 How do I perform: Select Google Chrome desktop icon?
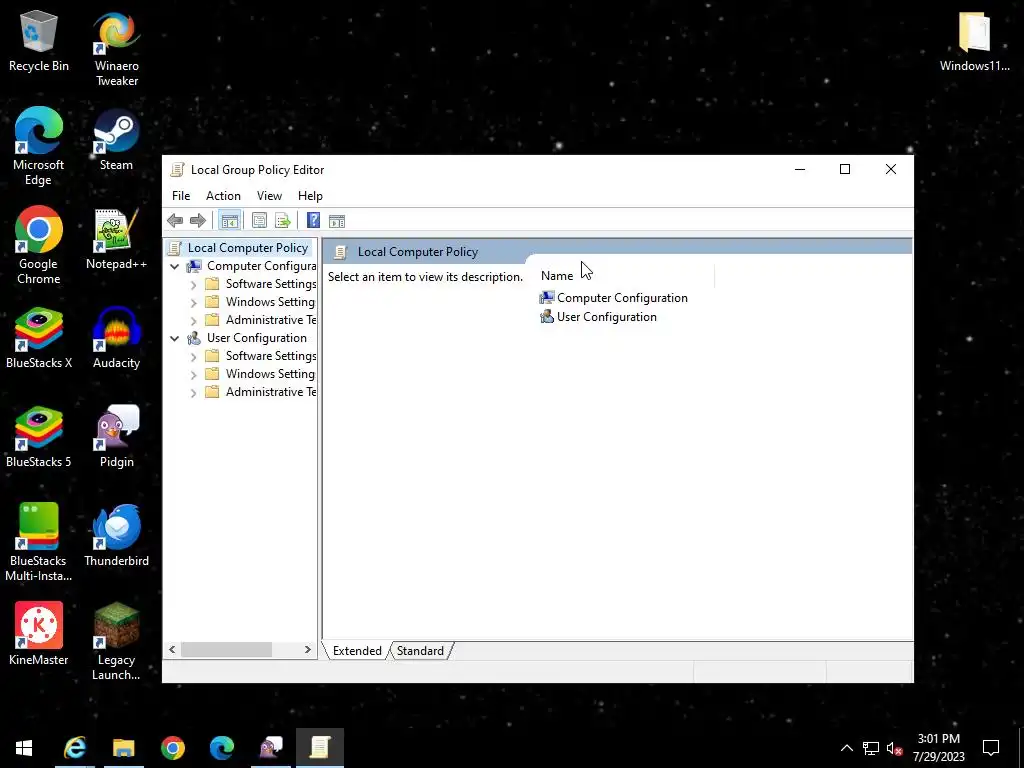pos(39,246)
